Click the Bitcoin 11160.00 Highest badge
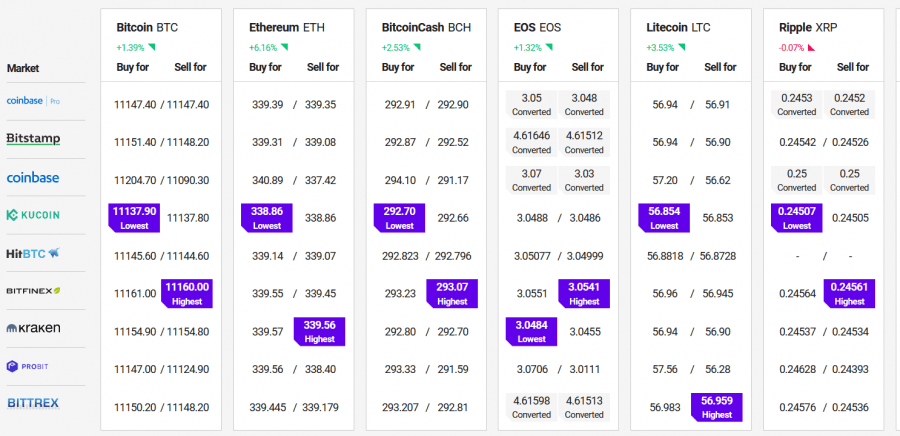 coord(187,294)
